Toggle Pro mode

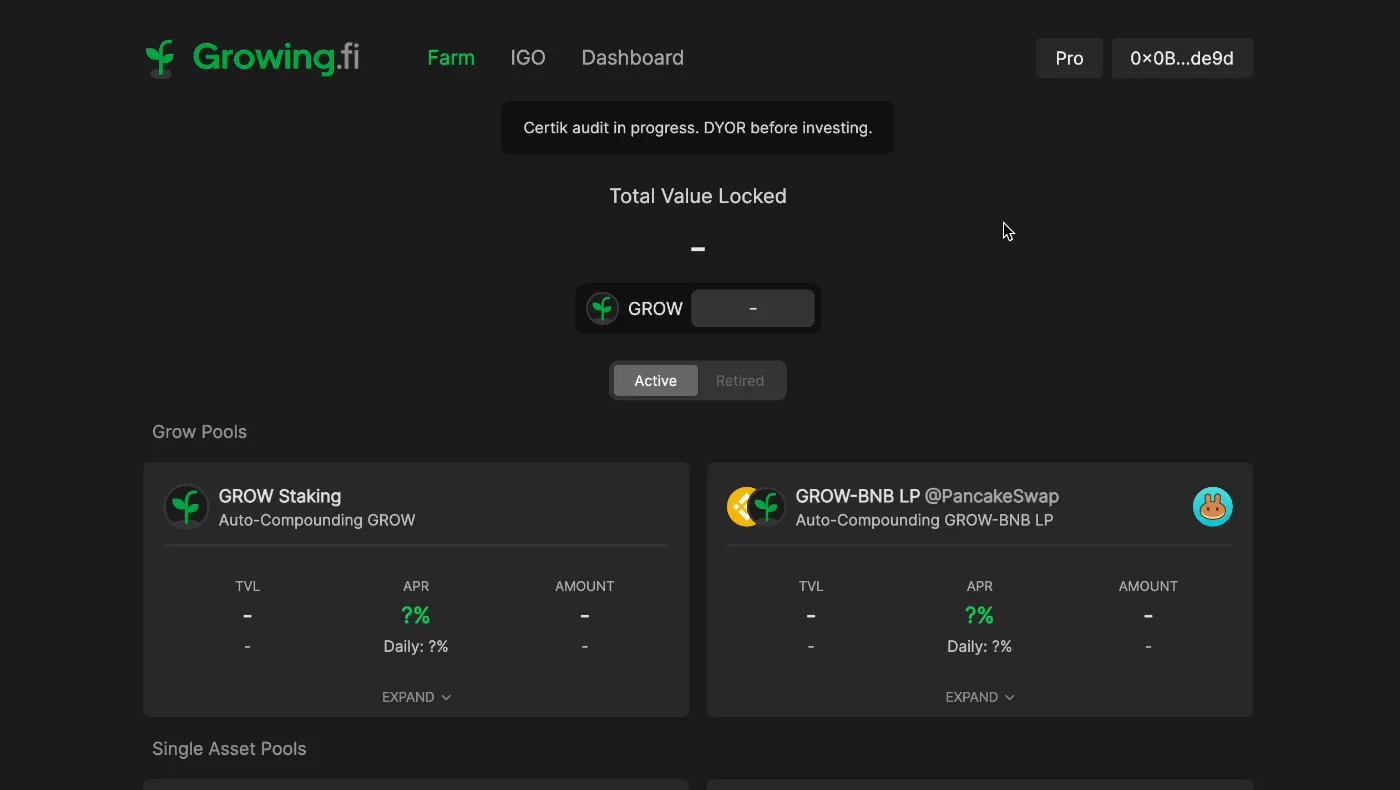(x=1069, y=58)
